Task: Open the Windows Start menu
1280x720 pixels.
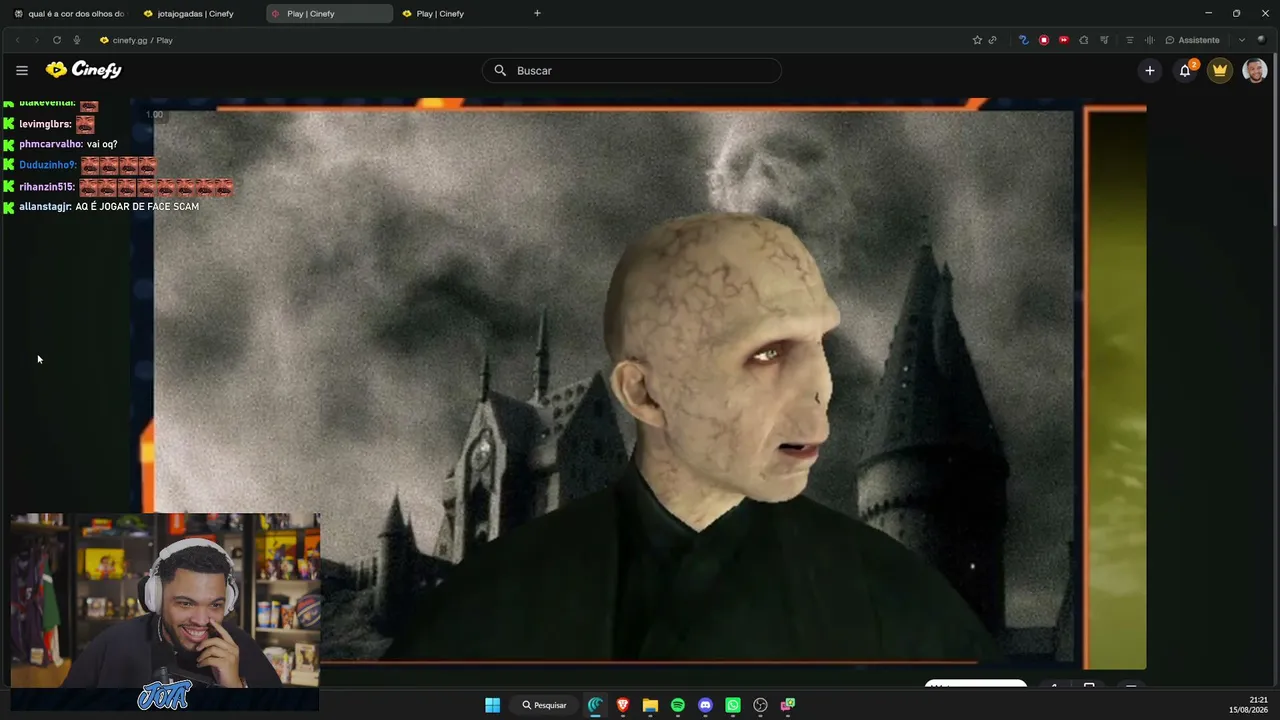Action: point(492,705)
